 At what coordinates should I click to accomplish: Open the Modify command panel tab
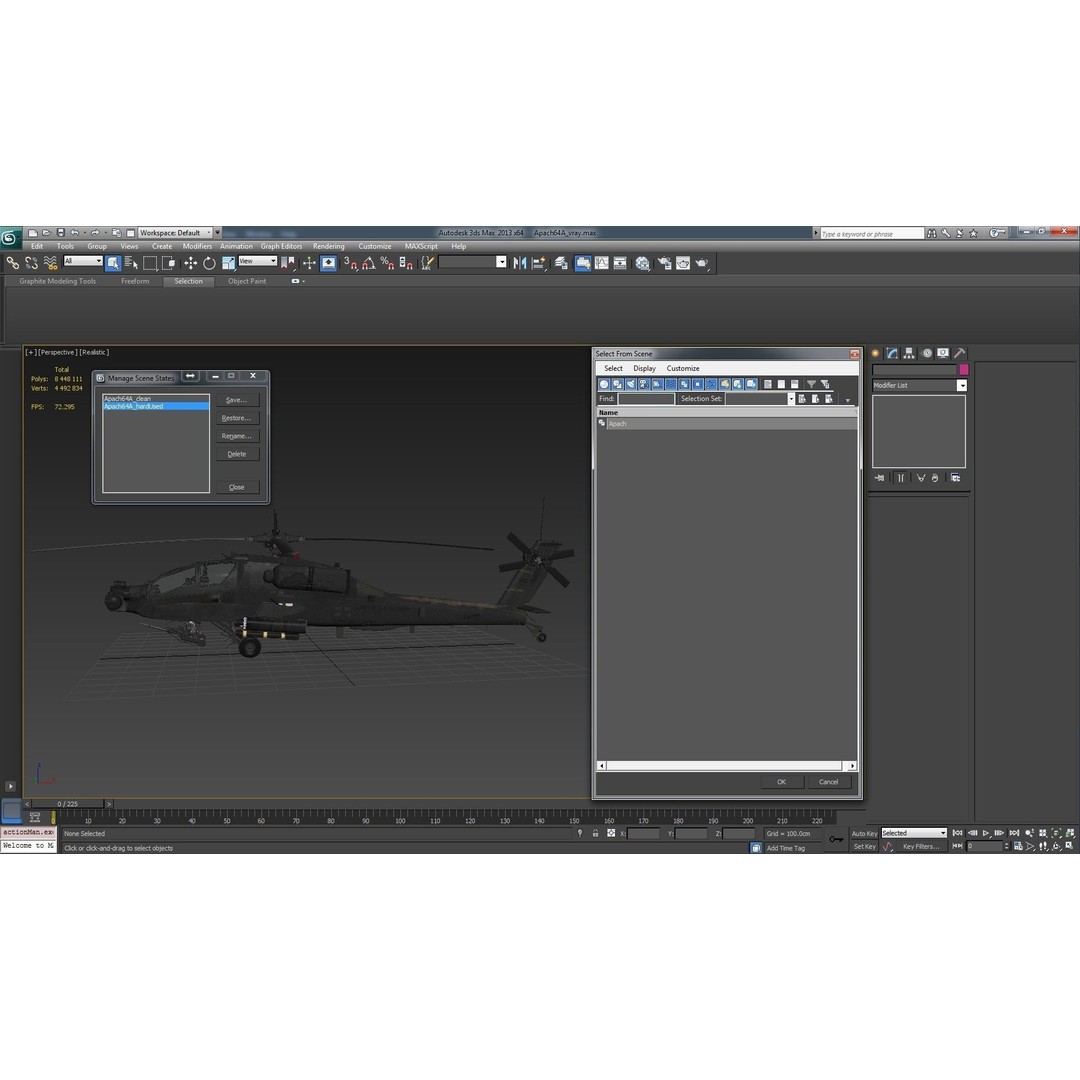pos(893,353)
